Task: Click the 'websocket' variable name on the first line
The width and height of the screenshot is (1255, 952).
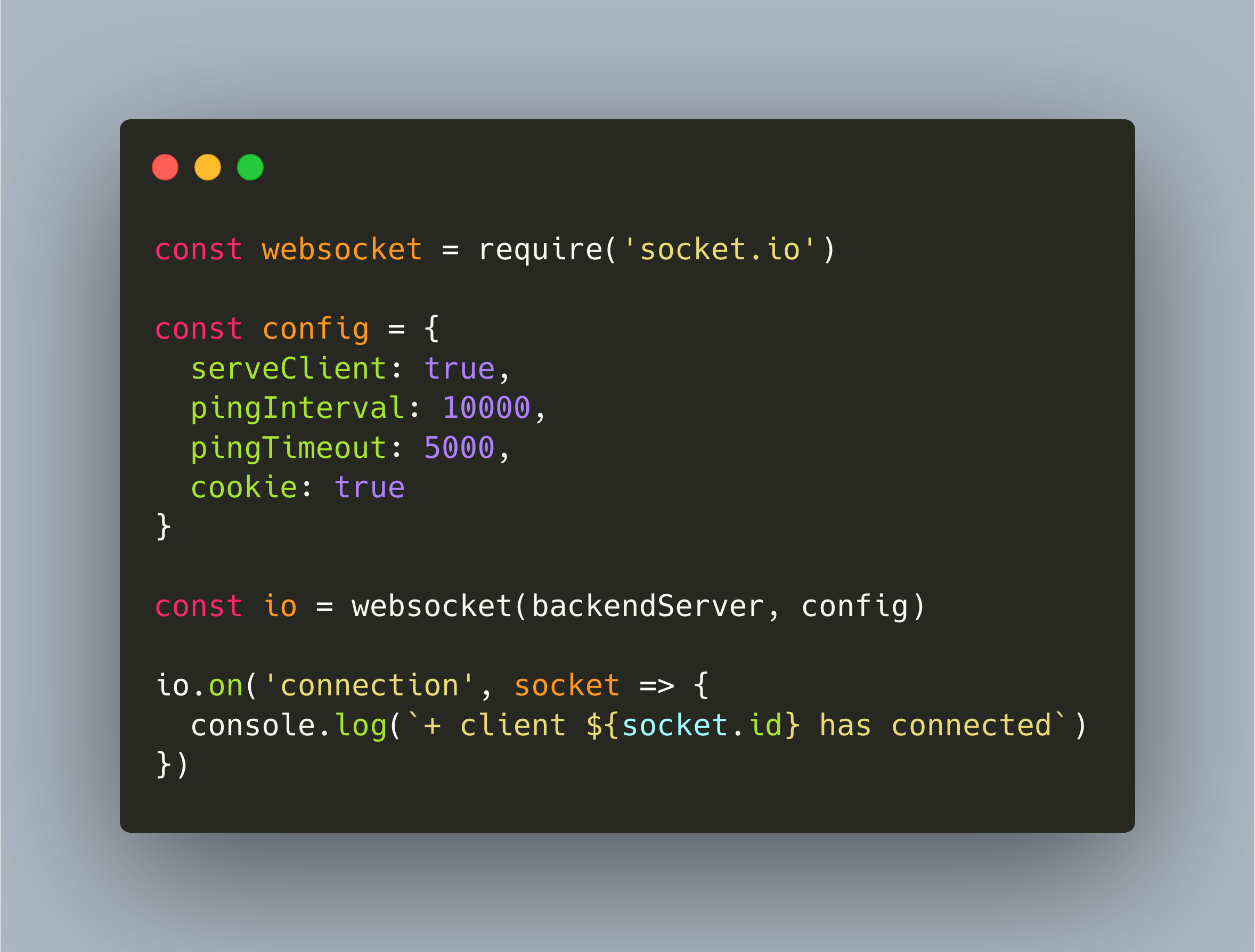Action: click(342, 250)
